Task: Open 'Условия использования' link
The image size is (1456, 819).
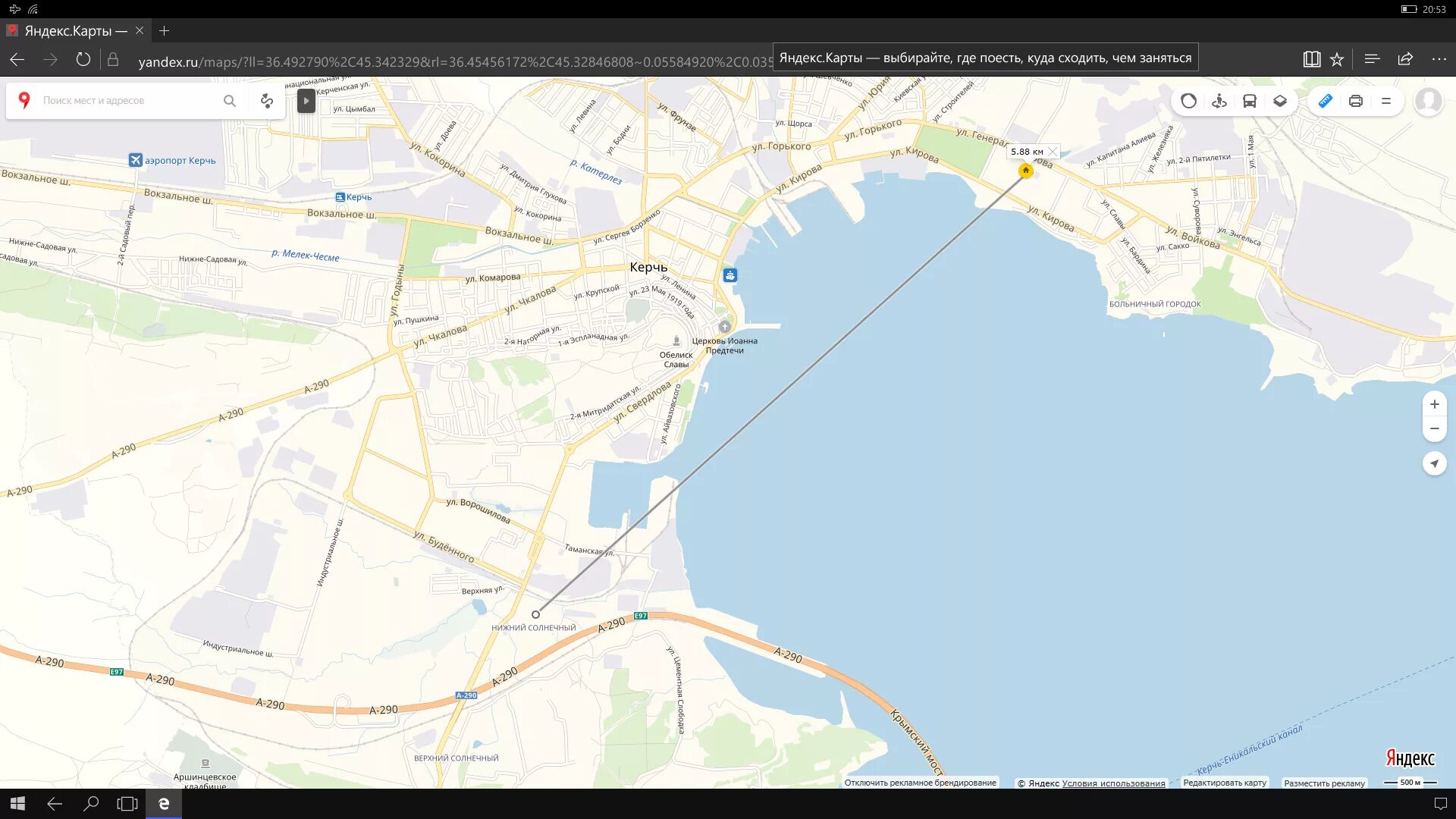Action: [x=1113, y=783]
